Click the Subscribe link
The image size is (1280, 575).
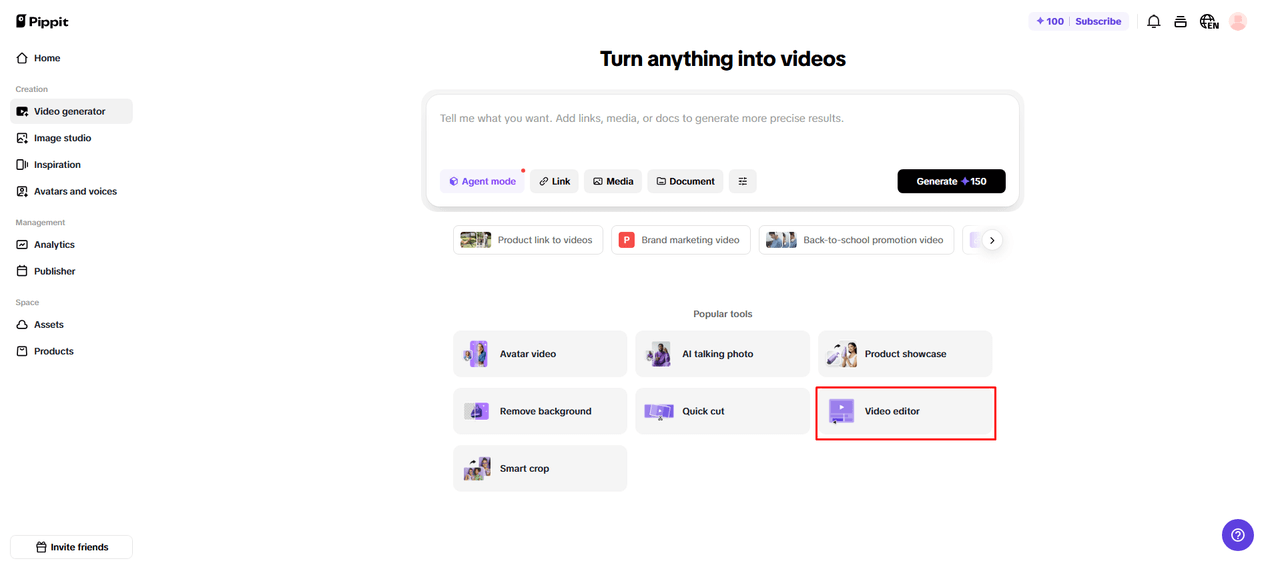[1098, 21]
